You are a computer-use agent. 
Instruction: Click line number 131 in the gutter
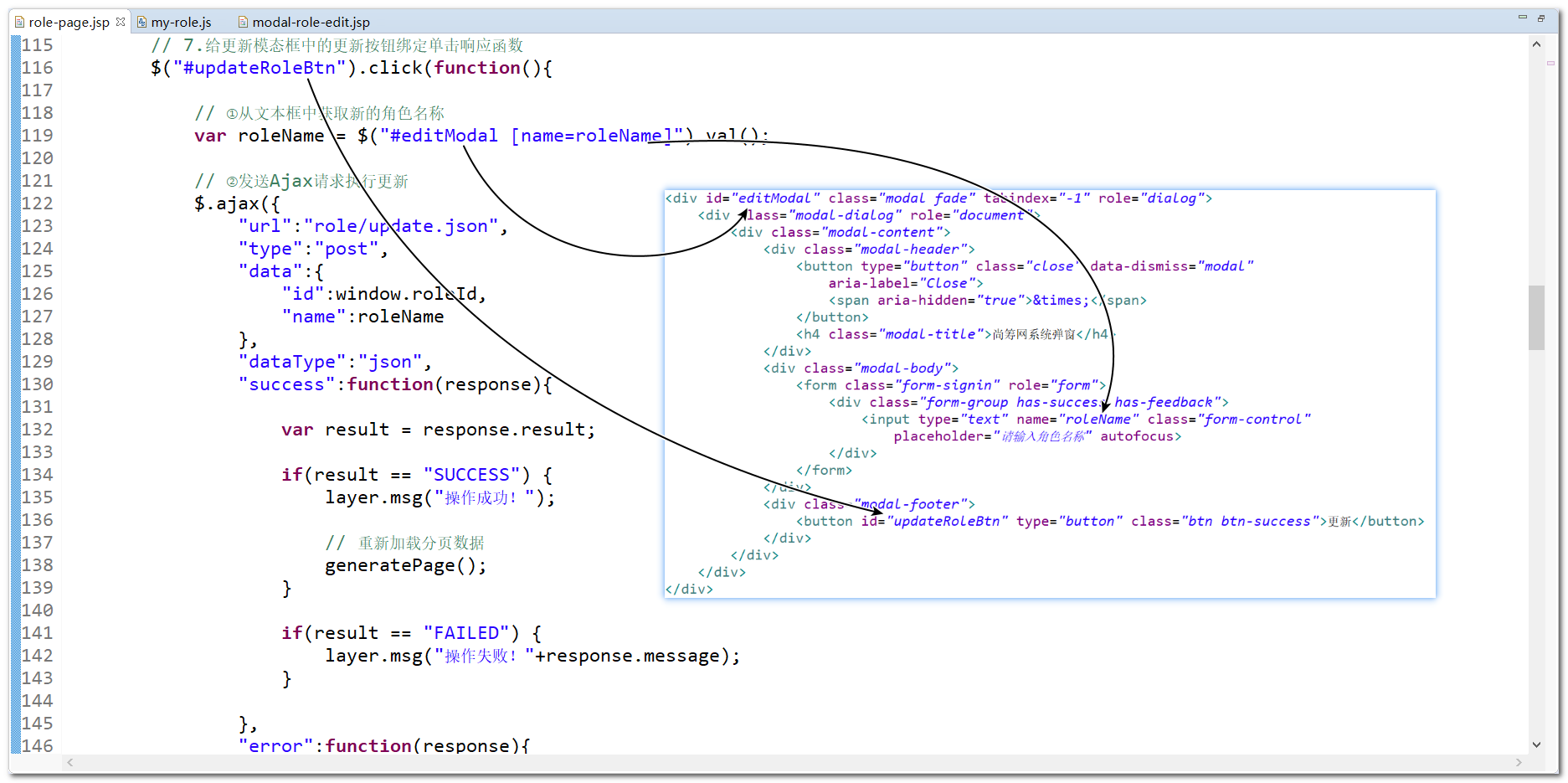click(x=38, y=407)
